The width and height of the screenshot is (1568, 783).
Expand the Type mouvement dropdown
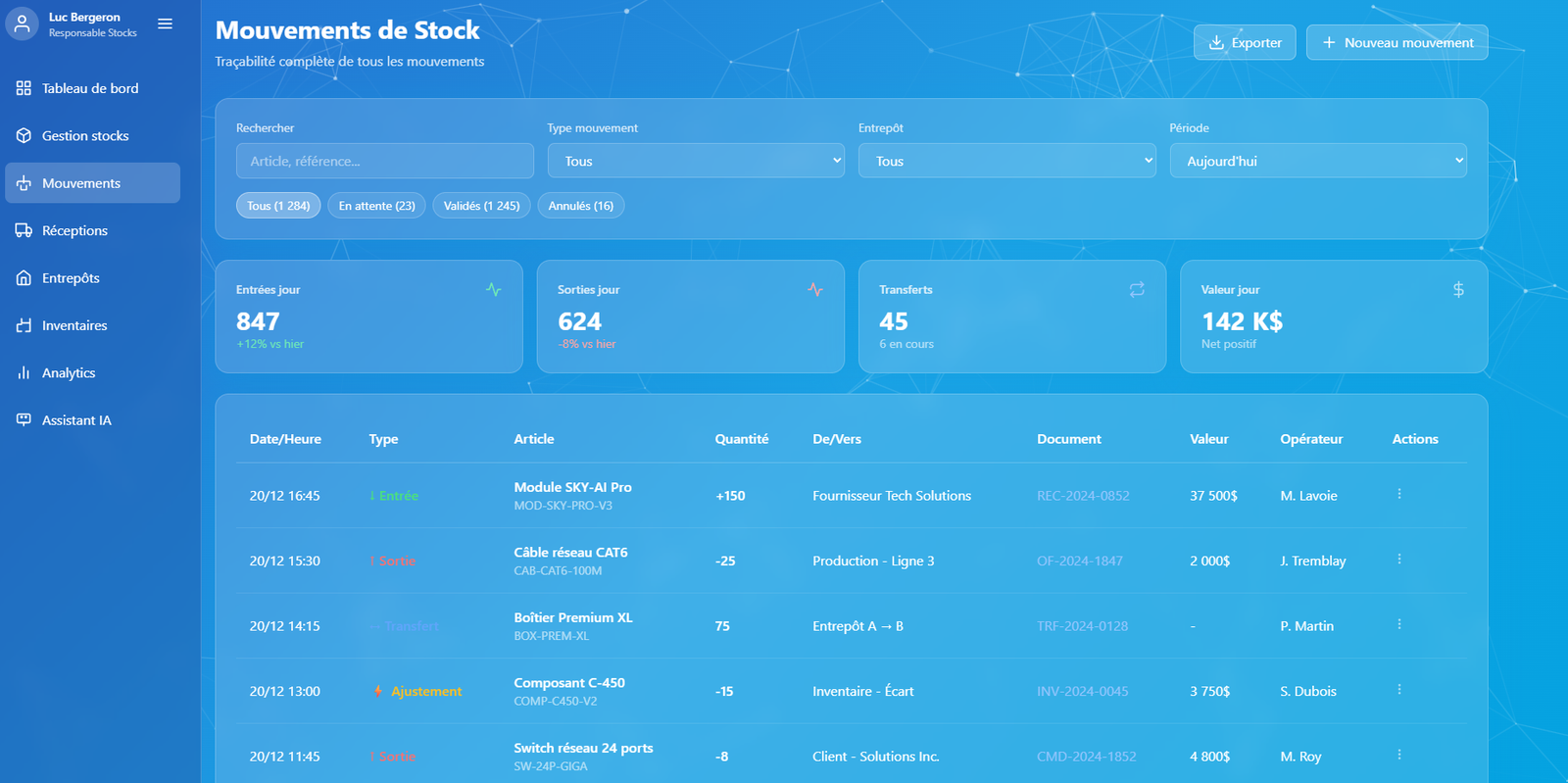tap(695, 161)
